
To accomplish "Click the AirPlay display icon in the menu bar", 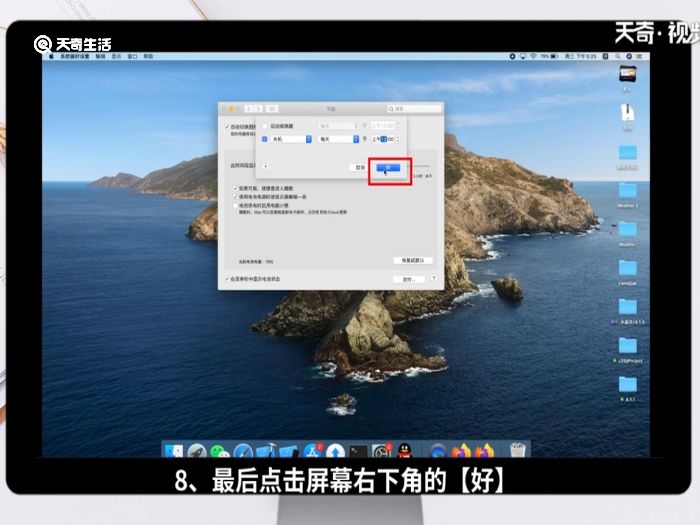I will tap(522, 56).
